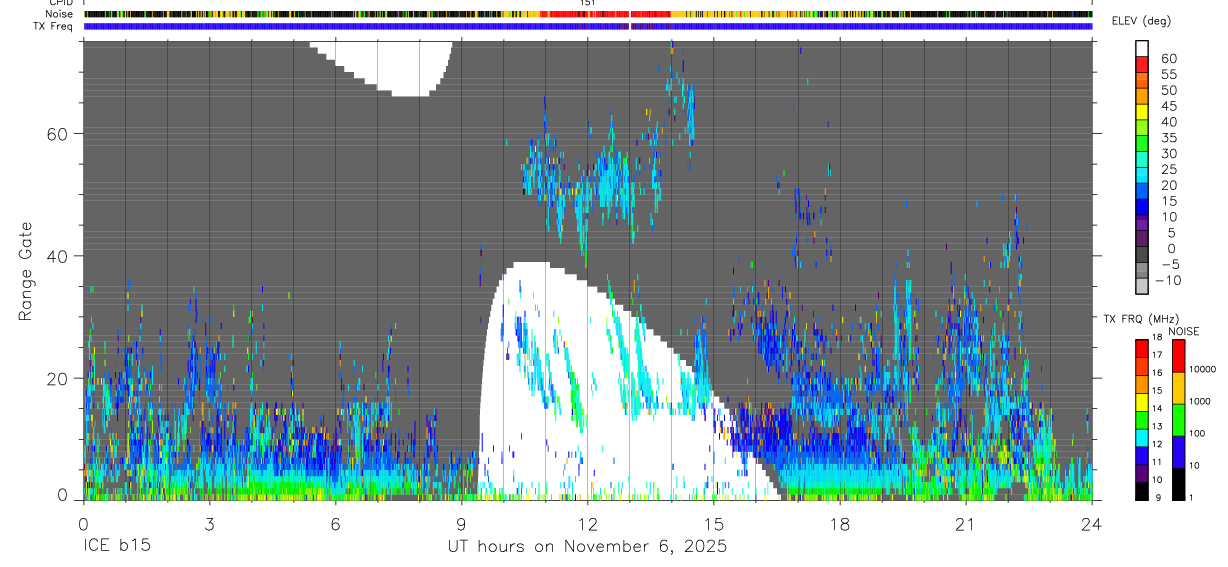Pick the green swatch in the NOISE color bar
This screenshot has width=1228, height=567.
(x=1179, y=420)
